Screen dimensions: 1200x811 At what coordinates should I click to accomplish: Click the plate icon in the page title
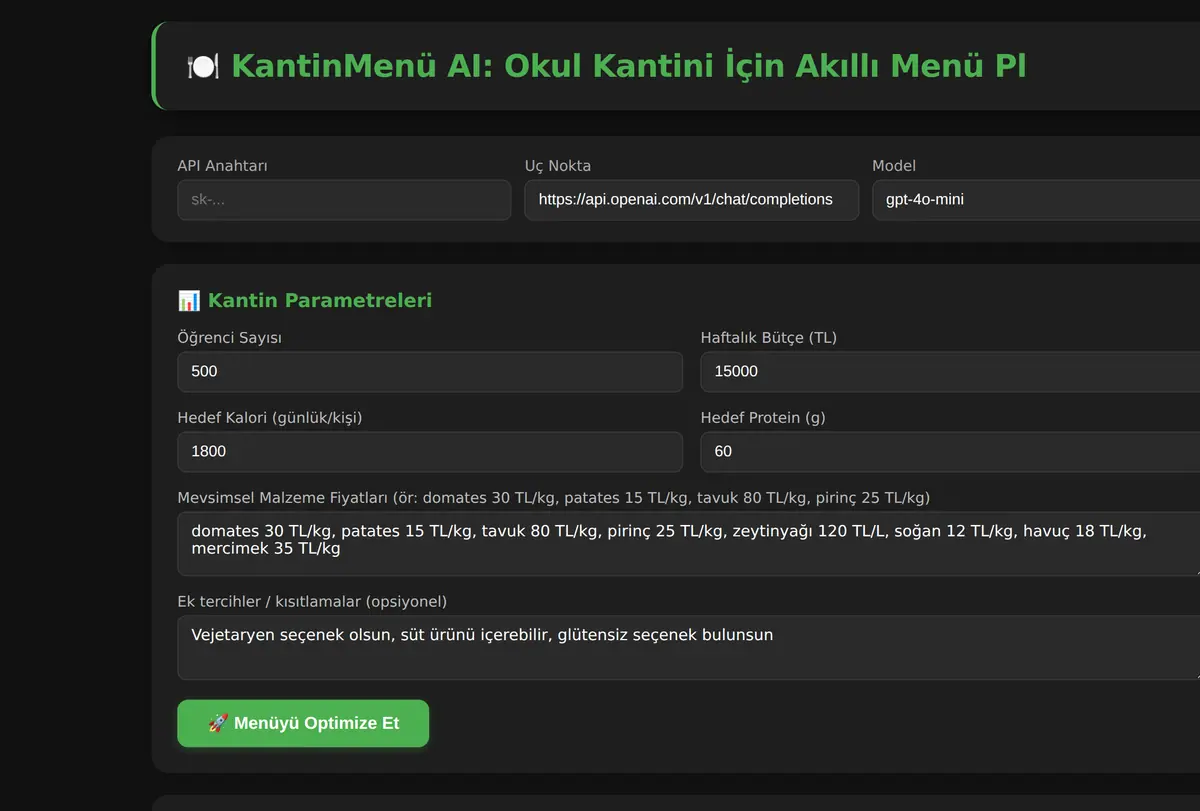(x=203, y=67)
